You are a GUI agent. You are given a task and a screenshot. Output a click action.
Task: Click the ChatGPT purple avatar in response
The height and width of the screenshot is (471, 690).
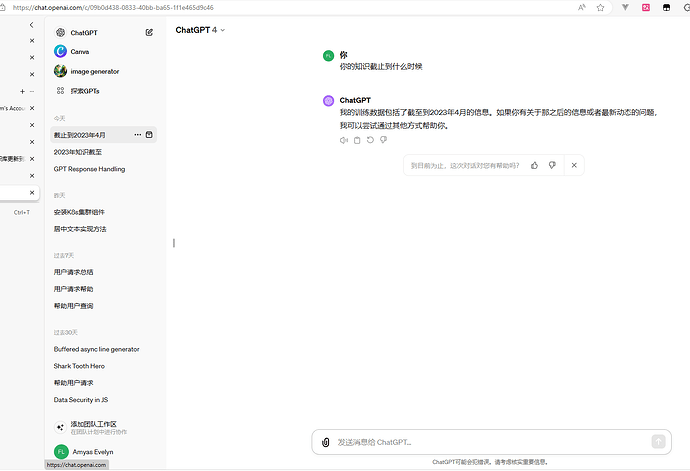coord(328,101)
